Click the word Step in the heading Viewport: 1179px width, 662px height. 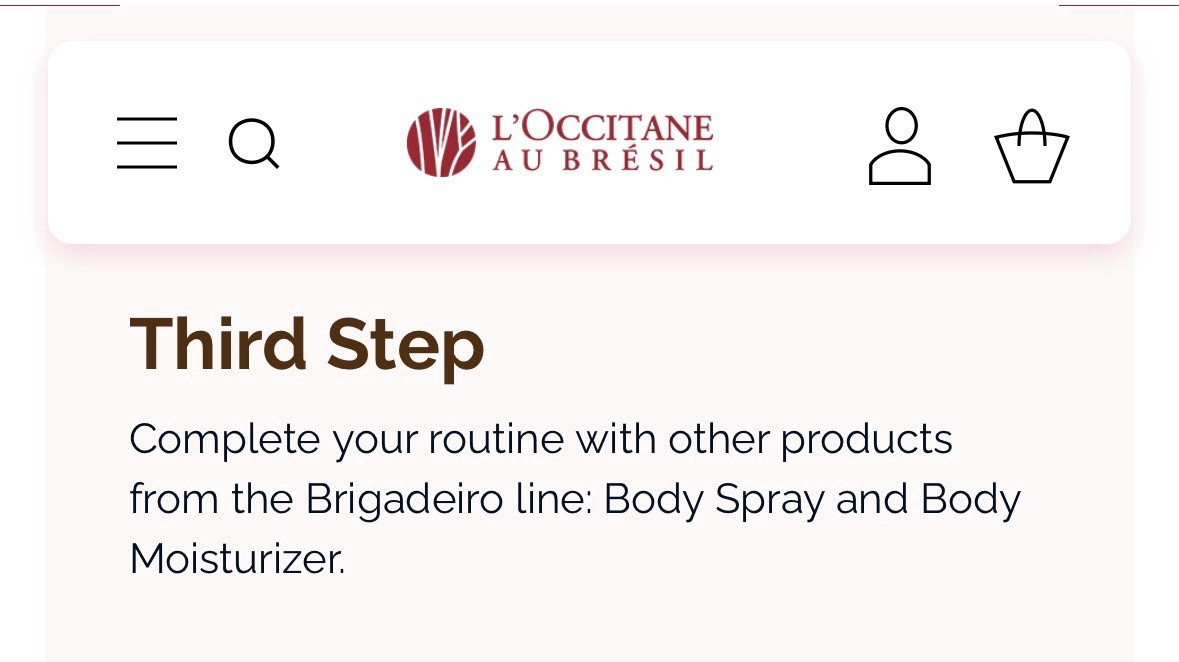(x=406, y=348)
